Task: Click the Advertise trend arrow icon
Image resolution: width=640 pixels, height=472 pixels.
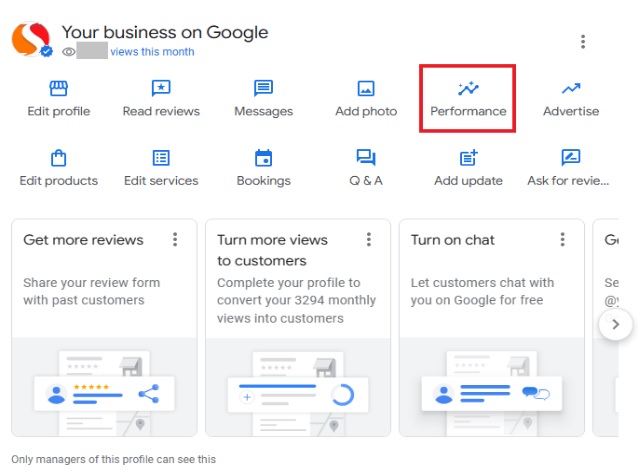Action: click(571, 88)
